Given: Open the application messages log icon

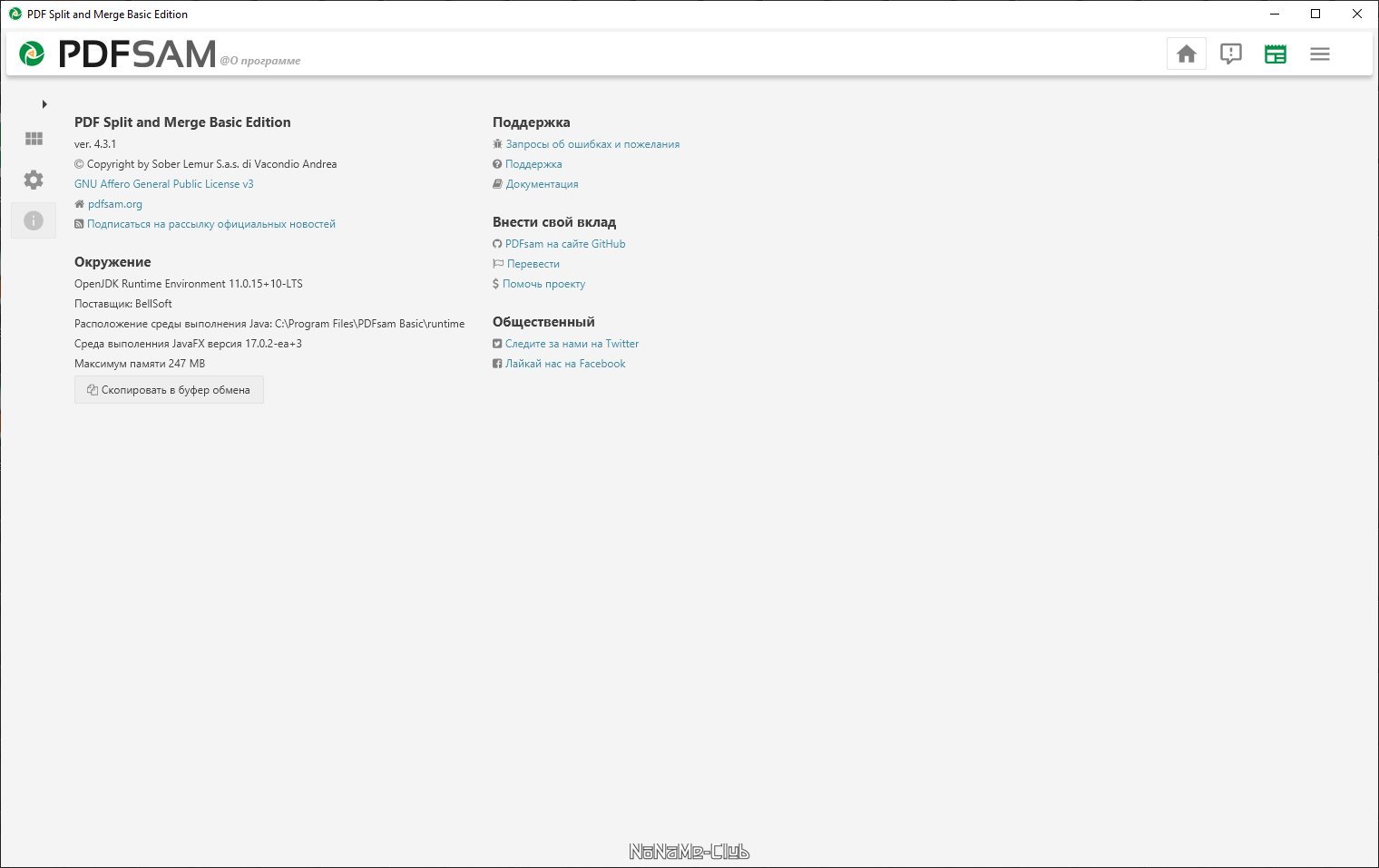Looking at the screenshot, I should 1230,54.
